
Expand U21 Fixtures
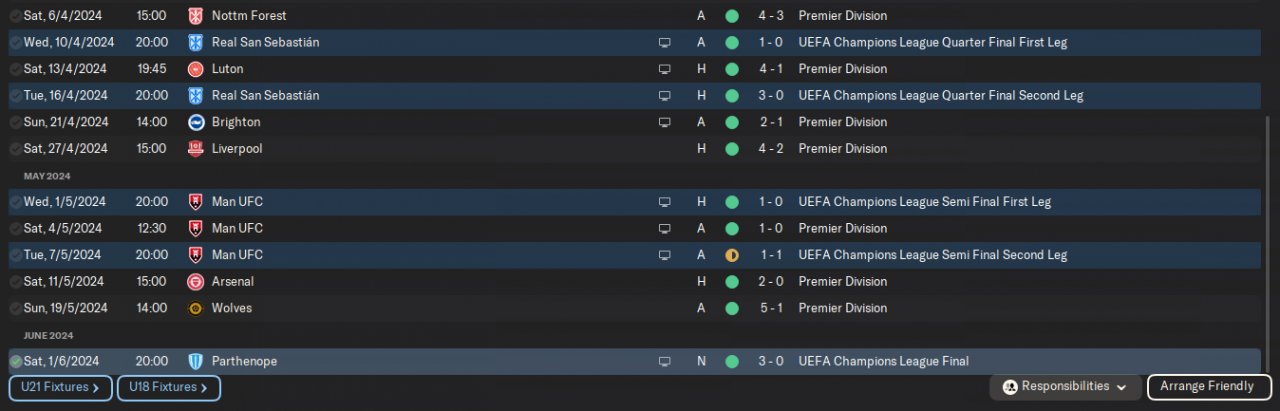tap(60, 387)
